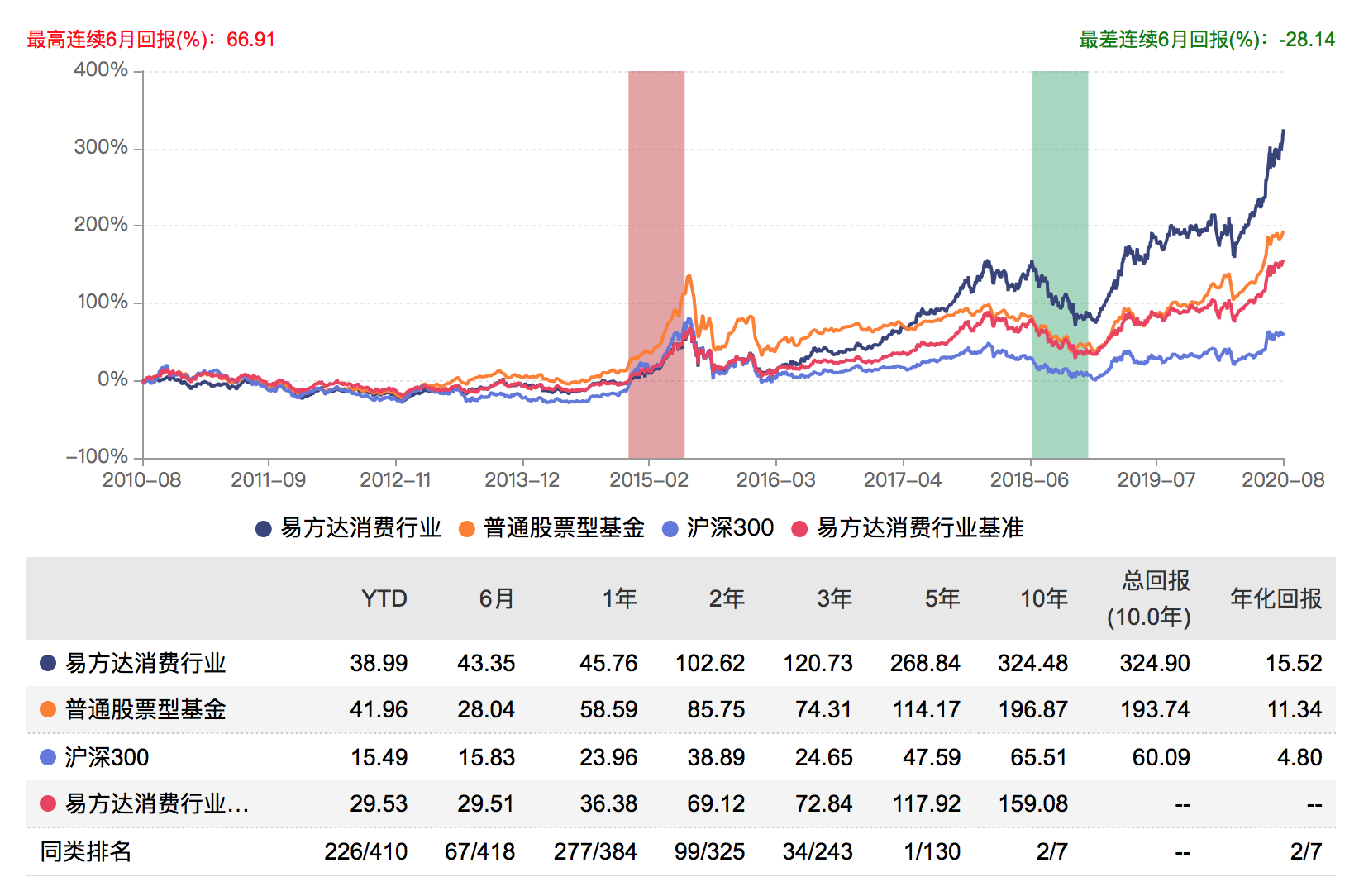Screen dimensions: 1359x896
Task: Toggle the 沪深300 legend series
Action: point(718,528)
